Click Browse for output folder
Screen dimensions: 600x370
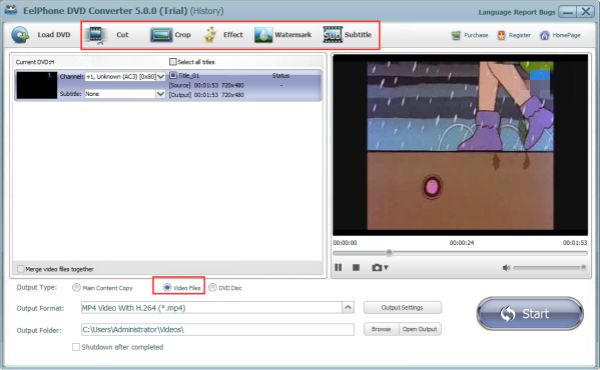[381, 329]
